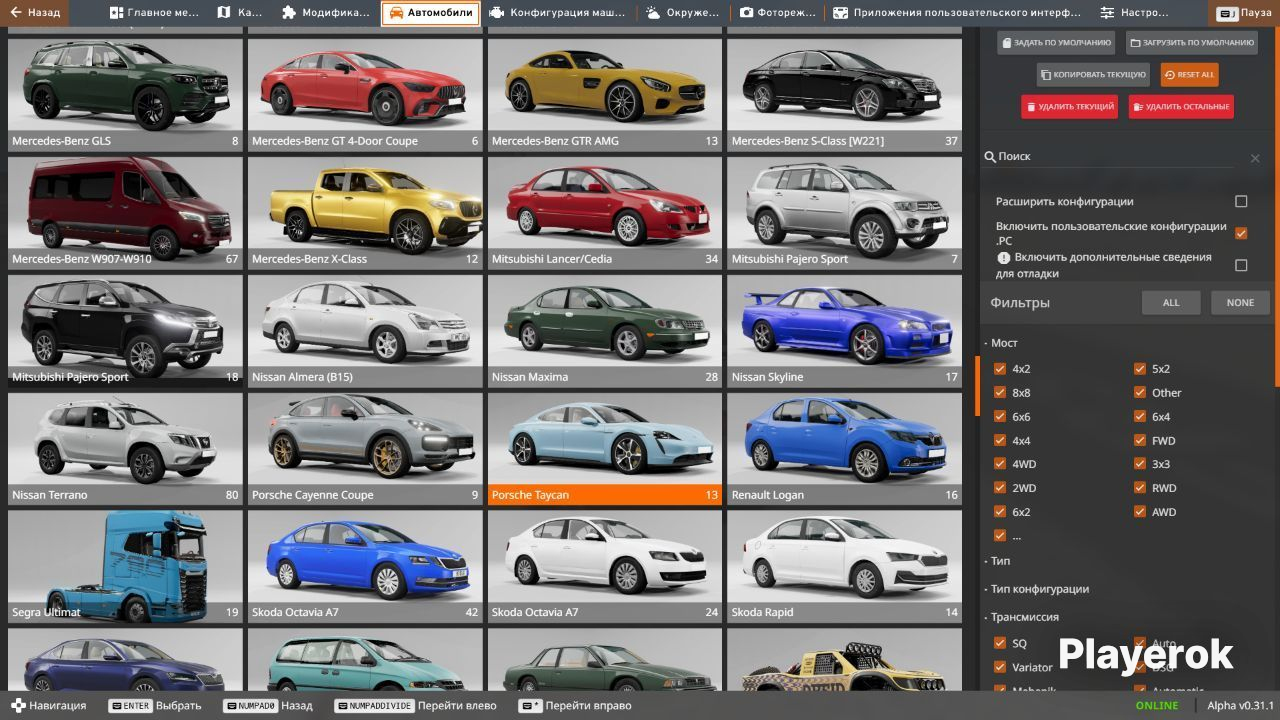The image size is (1280, 720).
Task: Click the warning icon beside debug info option
Action: pyautogui.click(x=1003, y=257)
